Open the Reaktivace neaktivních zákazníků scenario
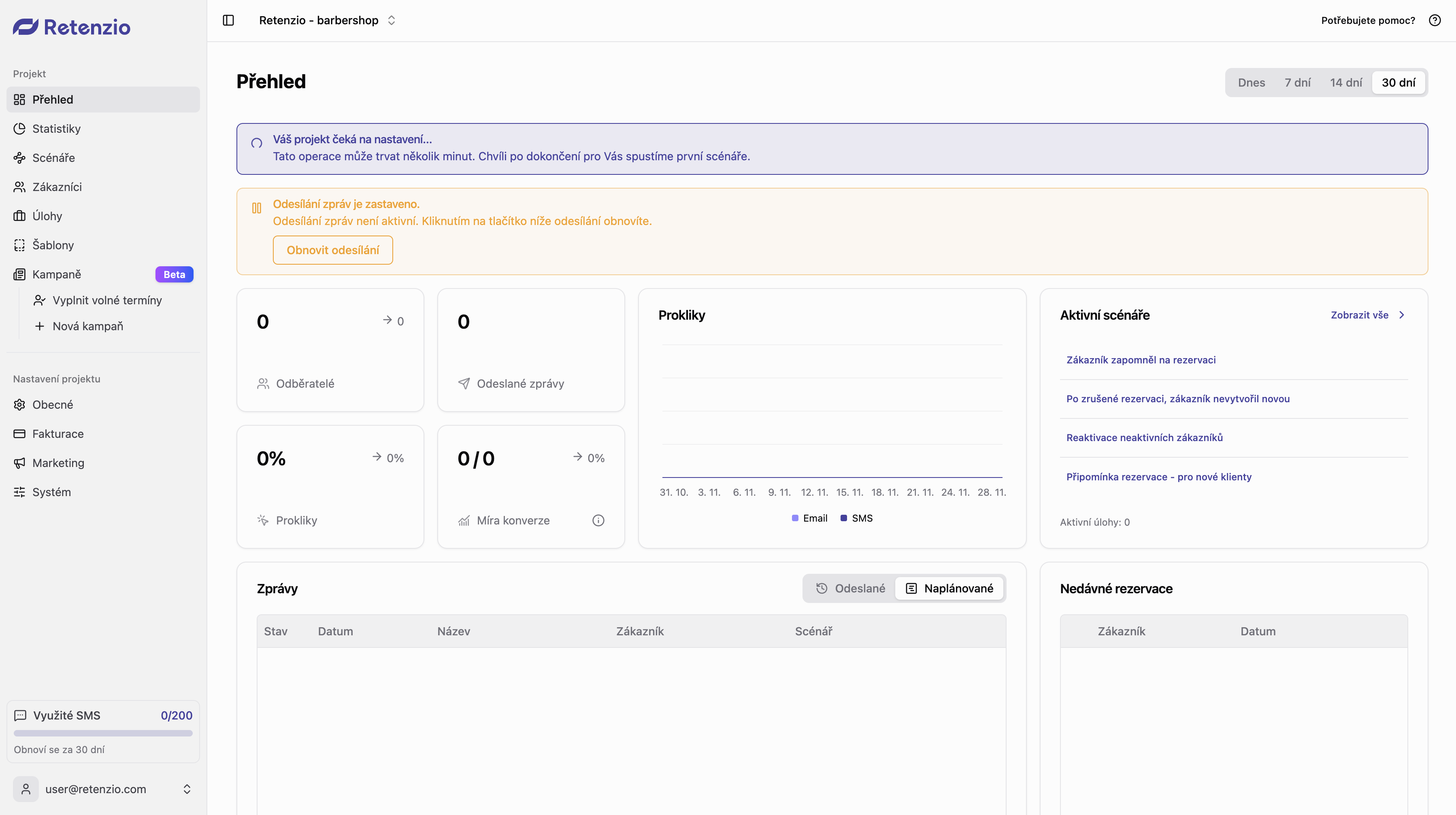The width and height of the screenshot is (1456, 815). (x=1144, y=437)
